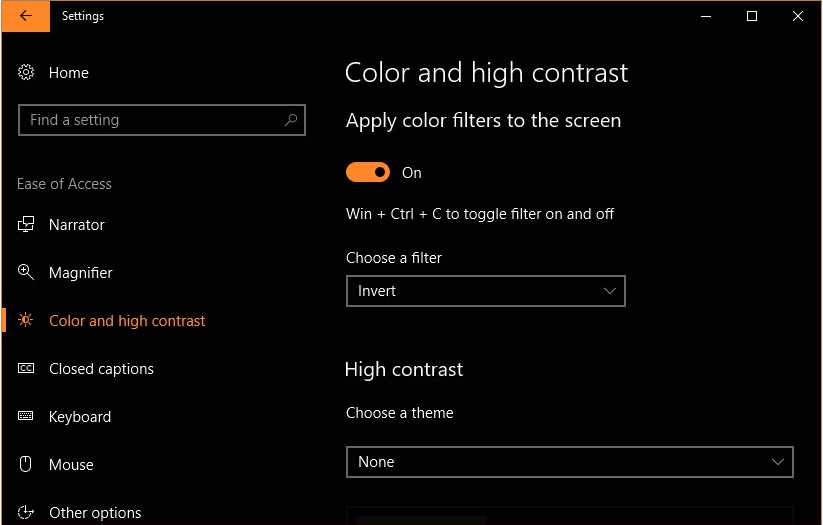The image size is (823, 525).
Task: Click the Mouse icon in the sidebar
Action: [x=26, y=464]
